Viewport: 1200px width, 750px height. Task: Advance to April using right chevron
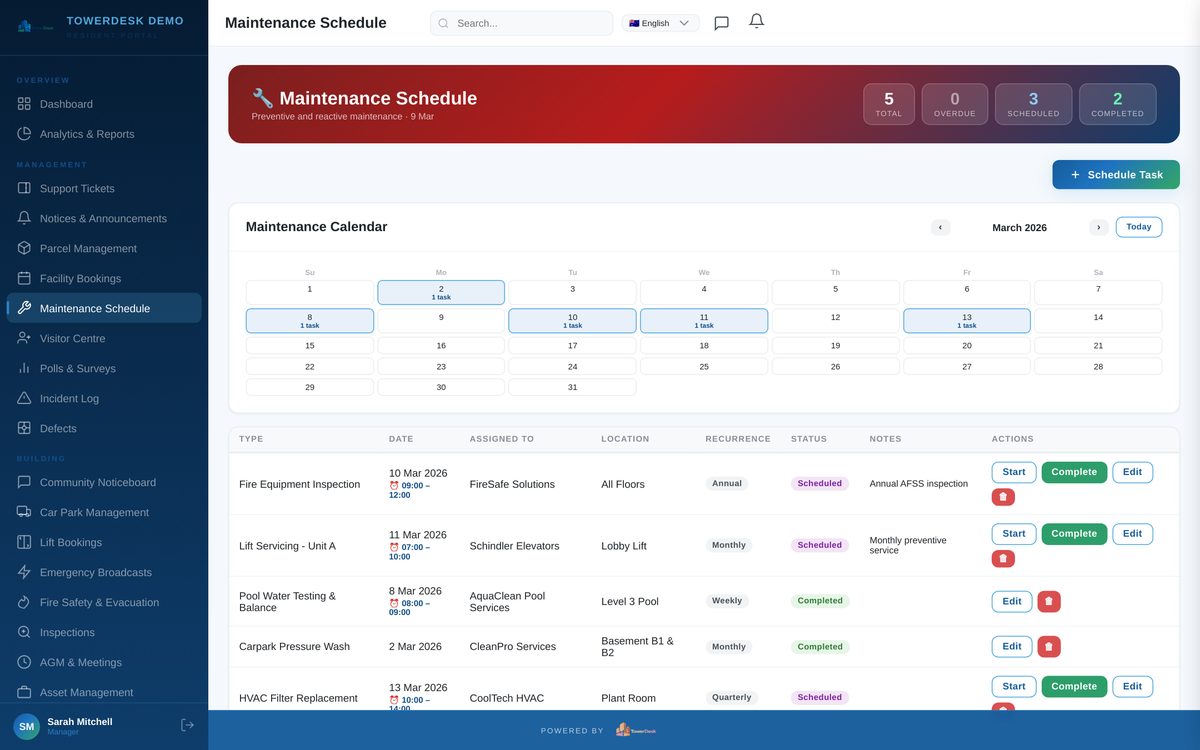(1098, 227)
